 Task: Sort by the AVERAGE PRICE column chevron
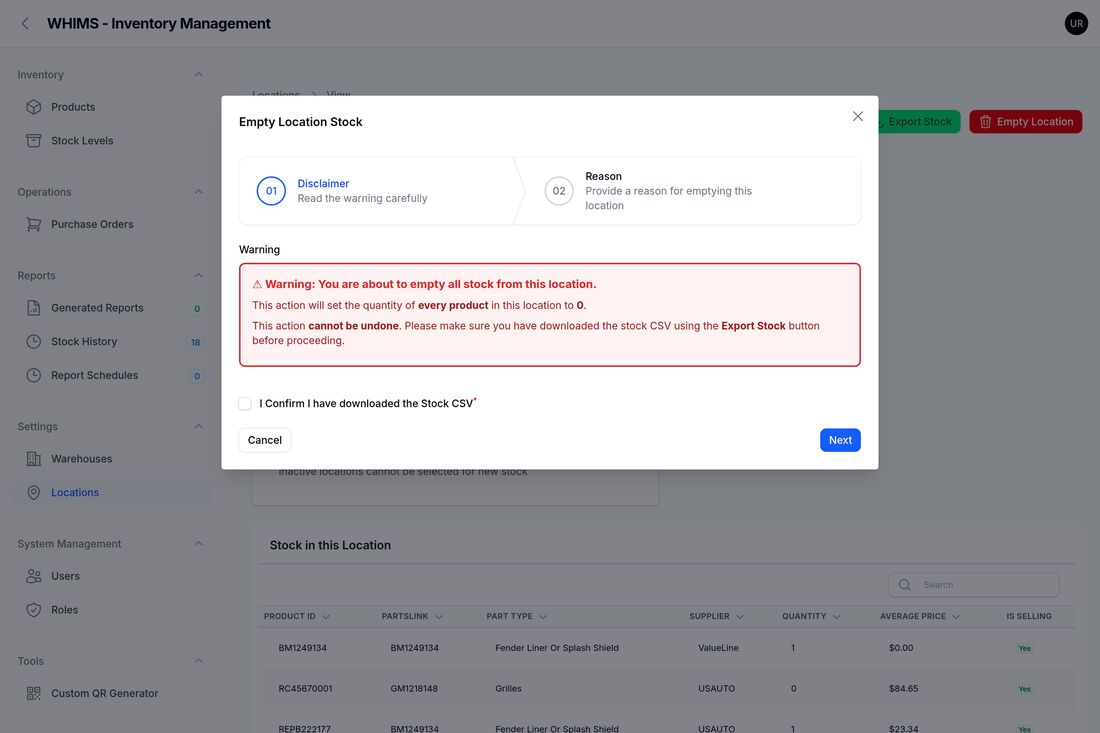pos(956,617)
